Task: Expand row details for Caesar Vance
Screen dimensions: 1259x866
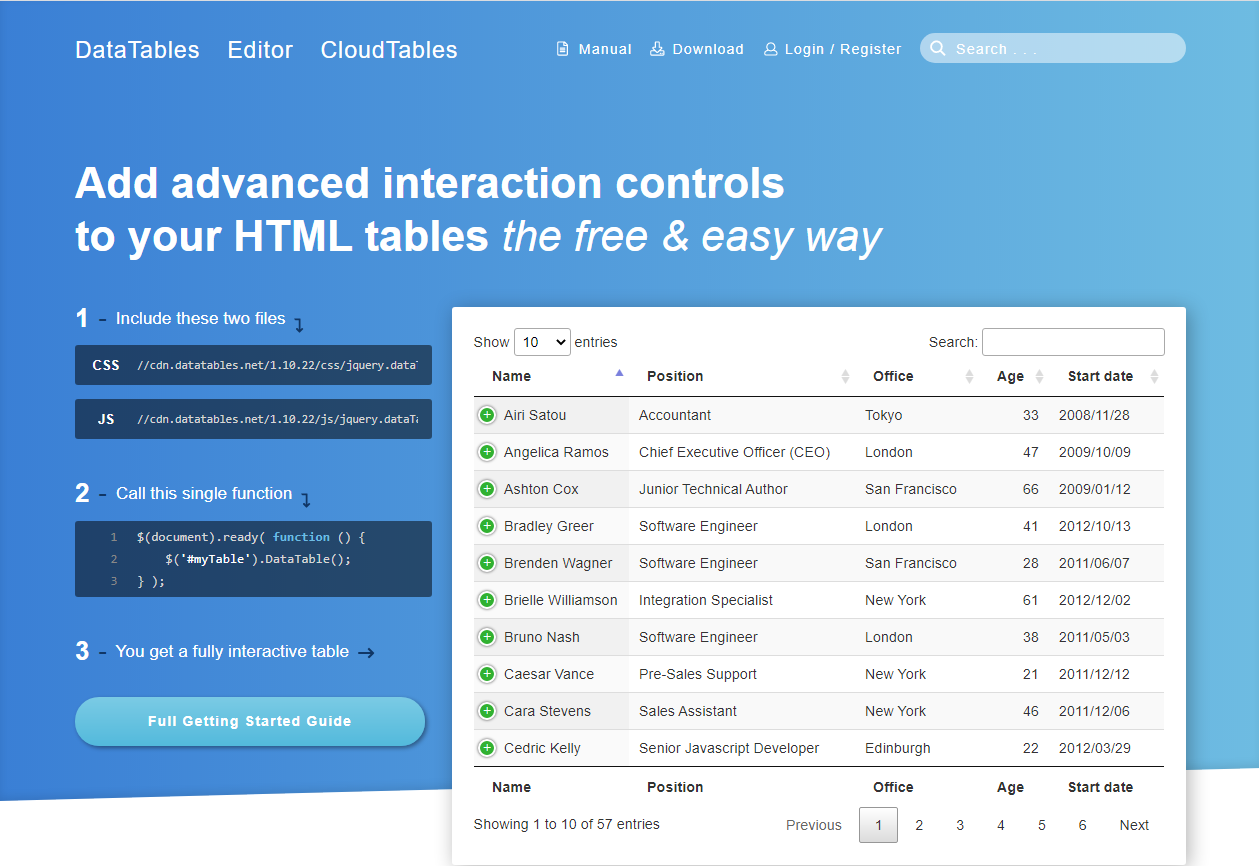Action: [x=487, y=674]
